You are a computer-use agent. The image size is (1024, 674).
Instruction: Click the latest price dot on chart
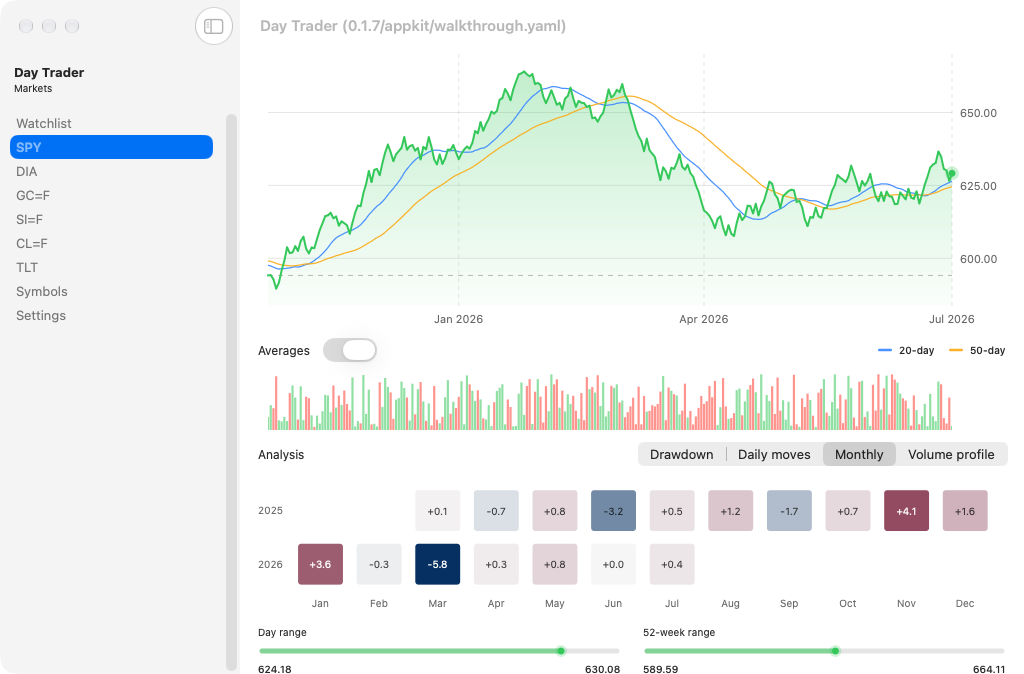pos(952,173)
